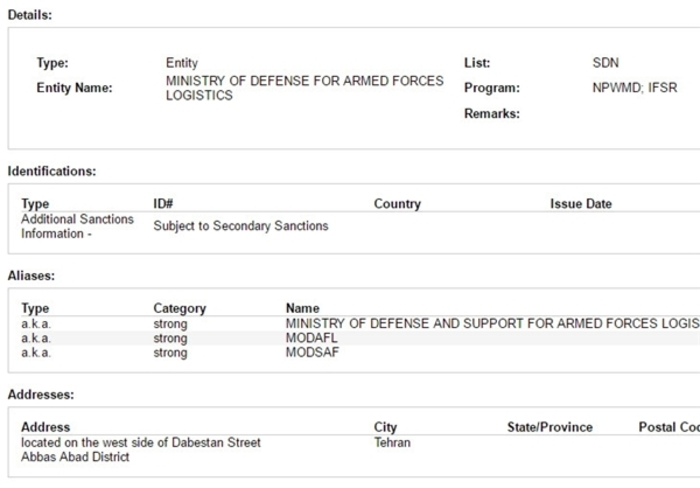Select the MODSAF alias name

pyautogui.click(x=312, y=352)
